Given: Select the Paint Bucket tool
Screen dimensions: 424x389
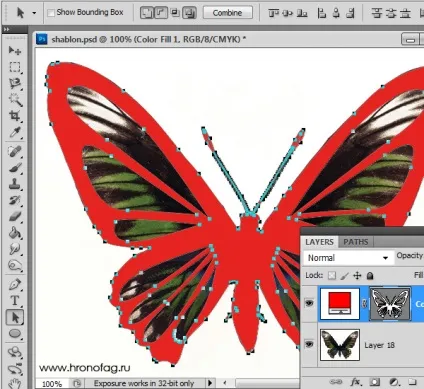Looking at the screenshot, I should (14, 233).
